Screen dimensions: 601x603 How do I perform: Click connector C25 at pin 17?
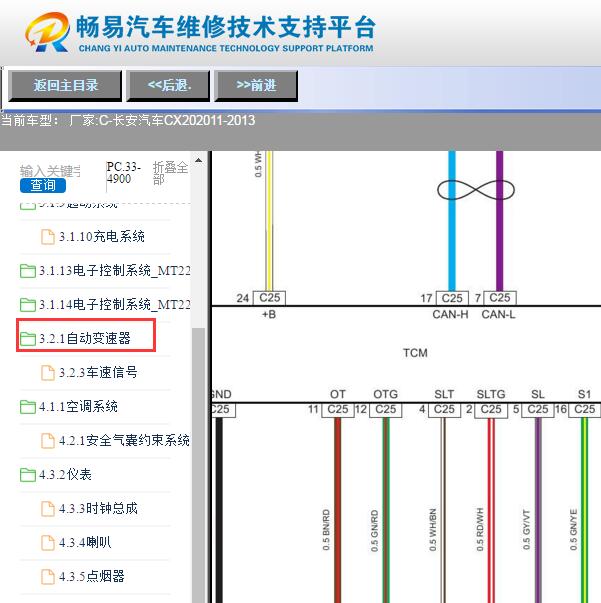point(452,298)
